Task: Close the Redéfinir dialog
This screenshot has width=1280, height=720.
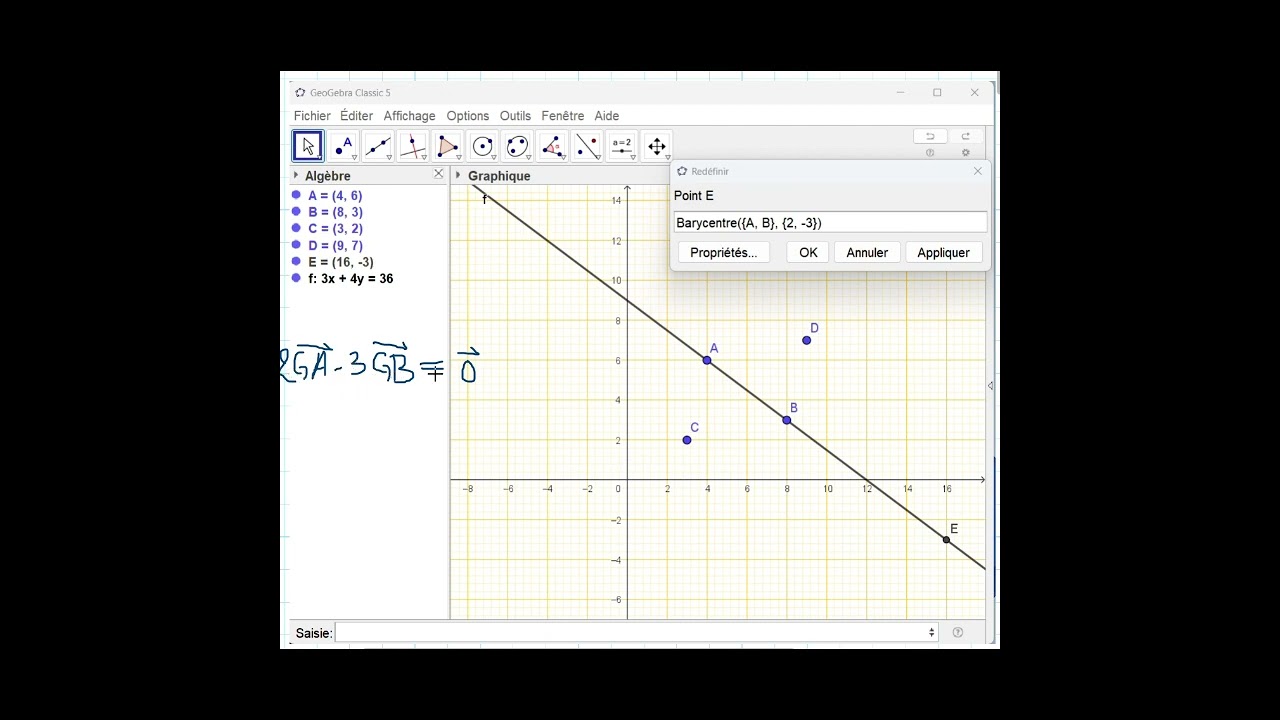Action: click(978, 171)
